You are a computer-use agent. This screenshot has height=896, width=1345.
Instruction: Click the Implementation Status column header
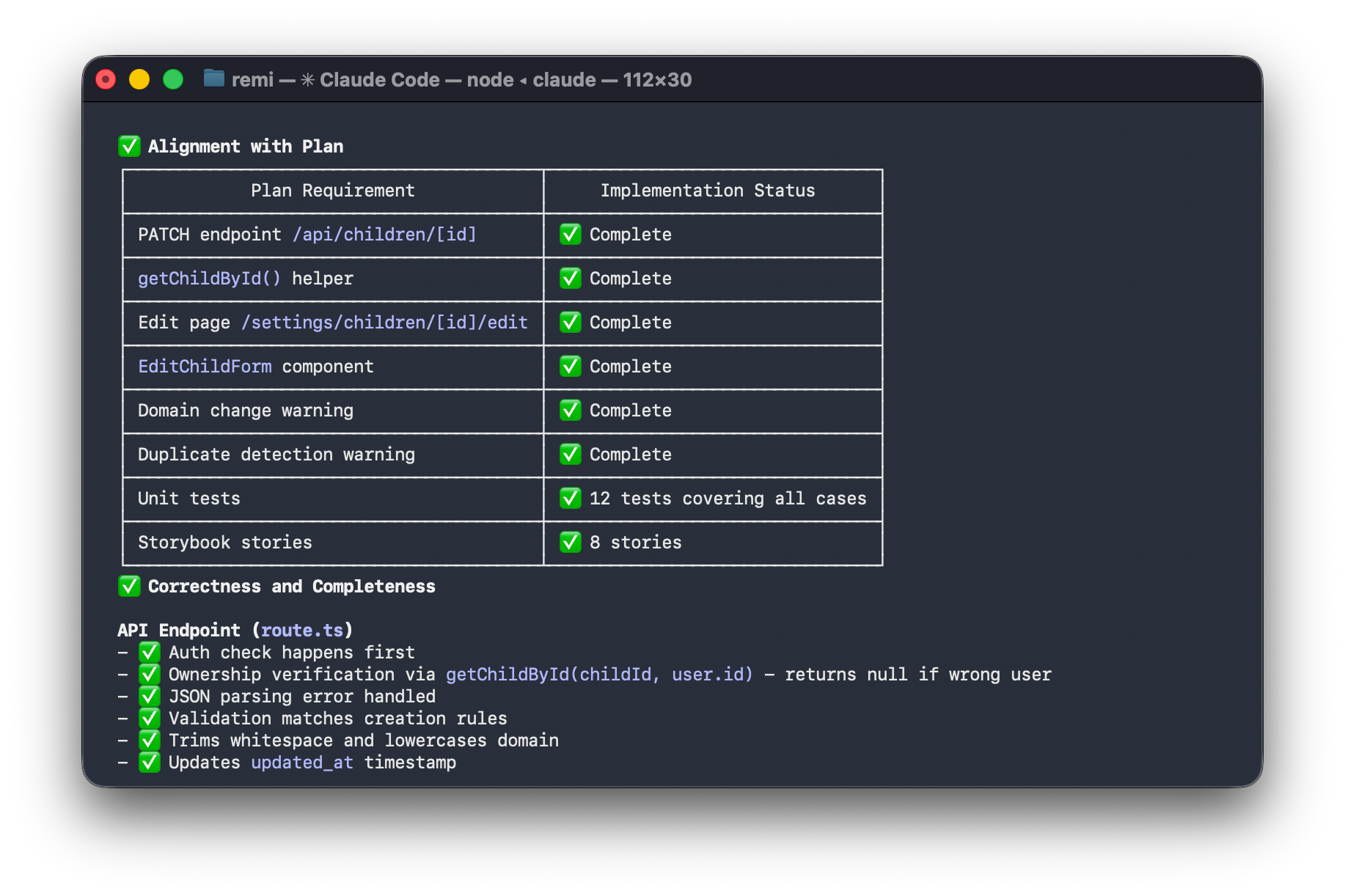[708, 191]
